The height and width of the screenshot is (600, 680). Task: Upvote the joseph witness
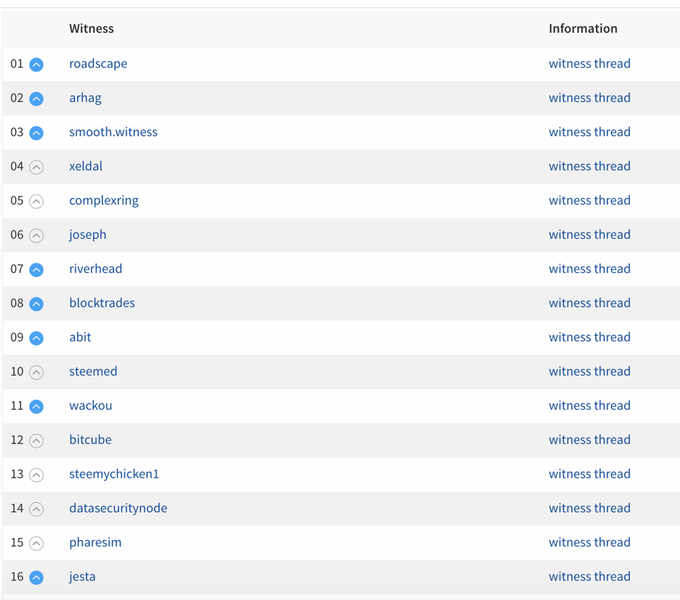(36, 235)
